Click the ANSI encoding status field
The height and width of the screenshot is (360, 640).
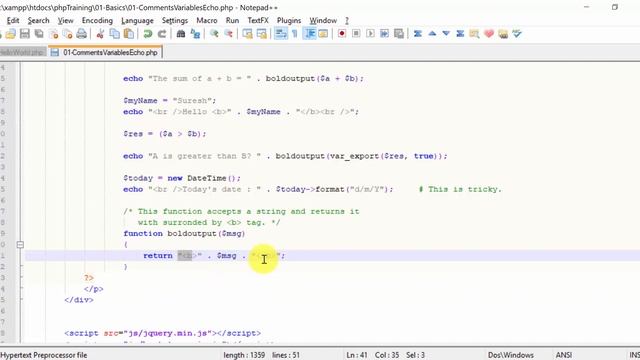564,355
